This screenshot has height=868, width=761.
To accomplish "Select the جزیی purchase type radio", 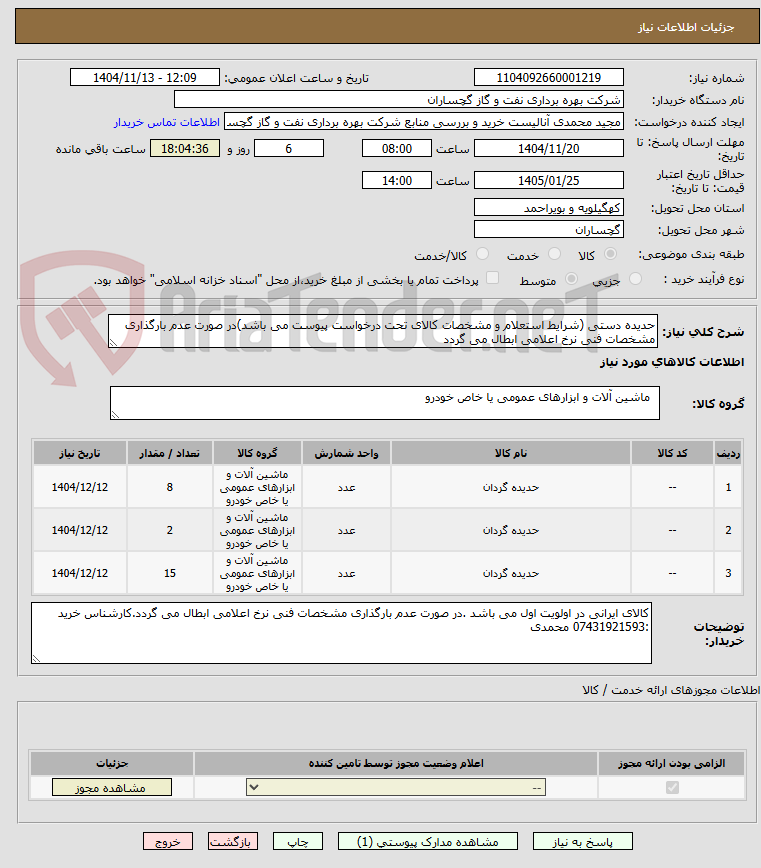I will (635, 279).
